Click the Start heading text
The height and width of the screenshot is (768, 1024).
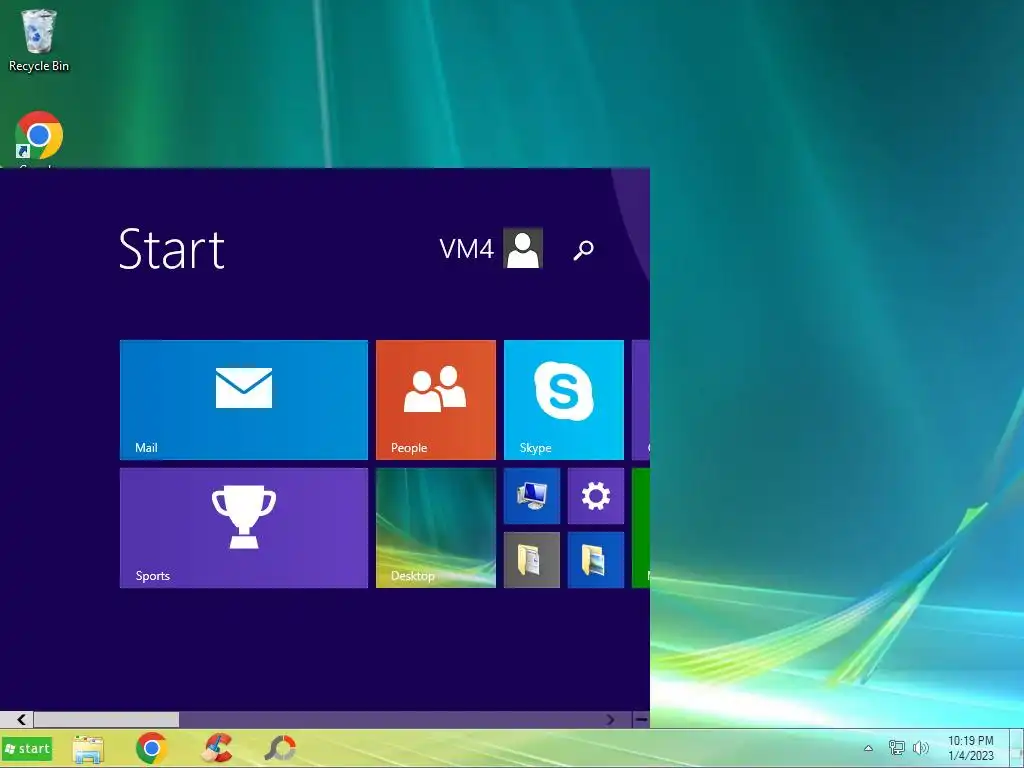click(x=172, y=249)
